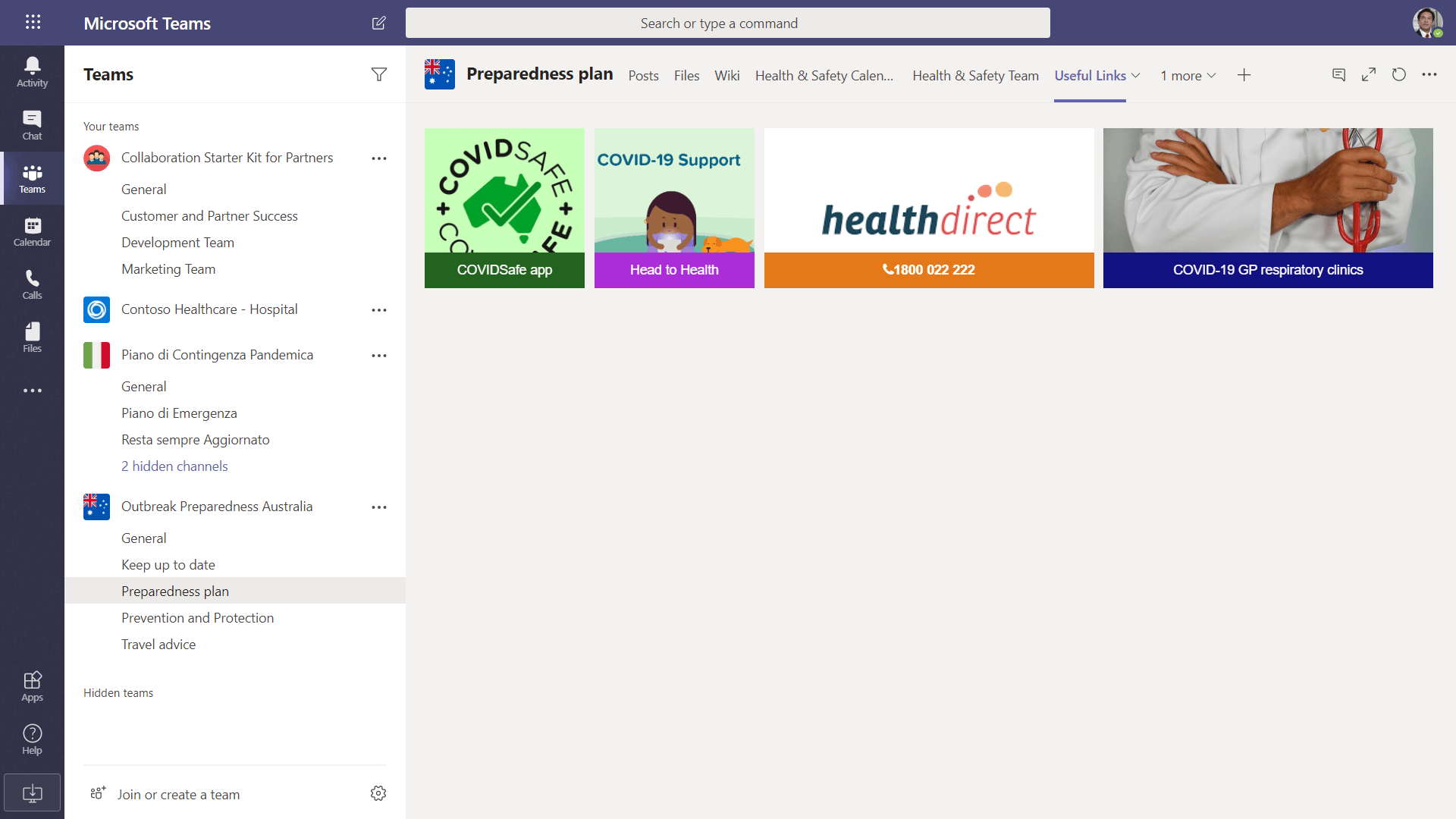Collapse Piano di Contingenza Pandemica team

(x=217, y=355)
